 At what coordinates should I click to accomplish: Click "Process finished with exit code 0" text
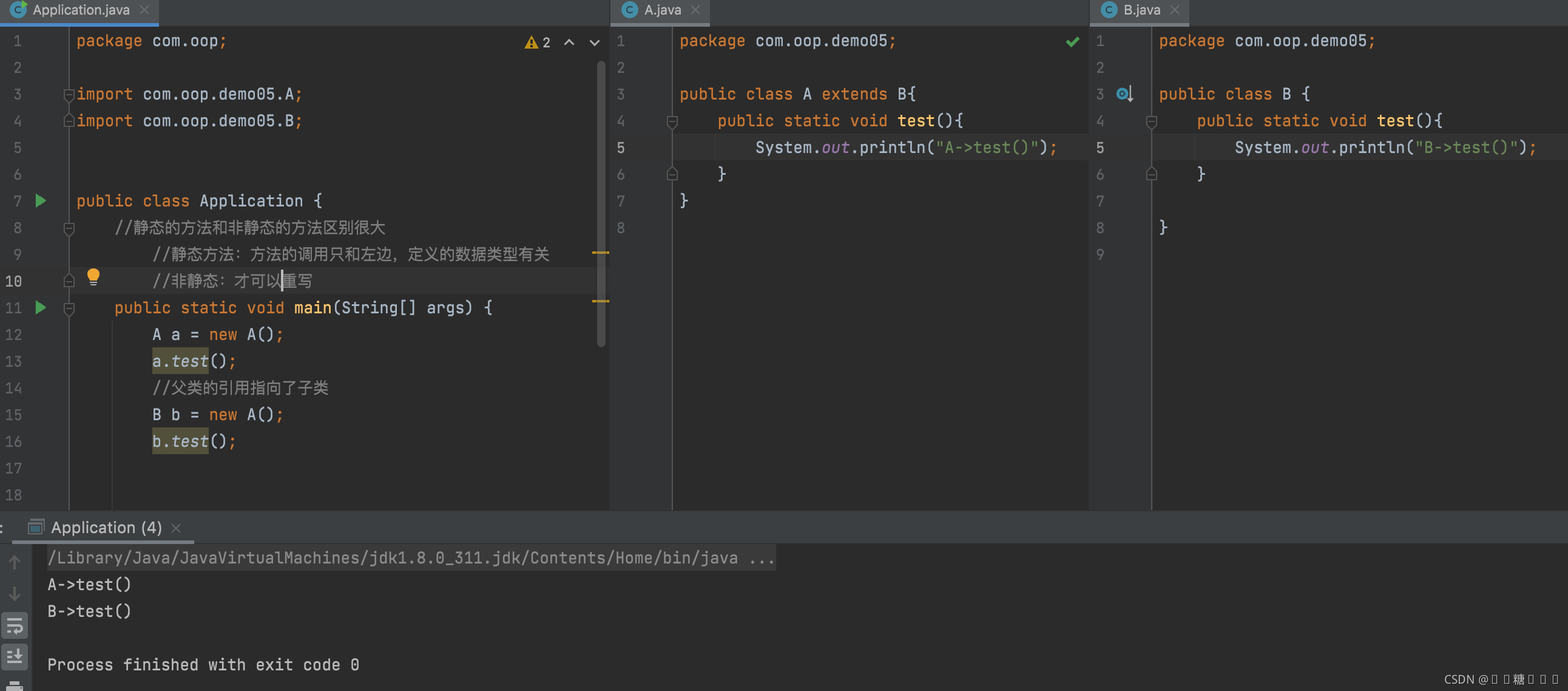point(203,664)
